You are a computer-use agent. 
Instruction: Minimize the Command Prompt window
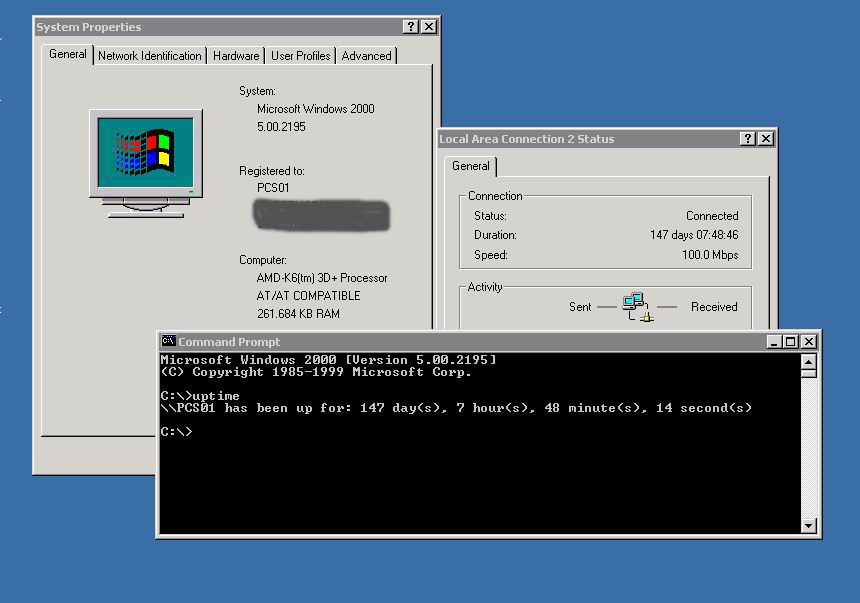[x=774, y=342]
